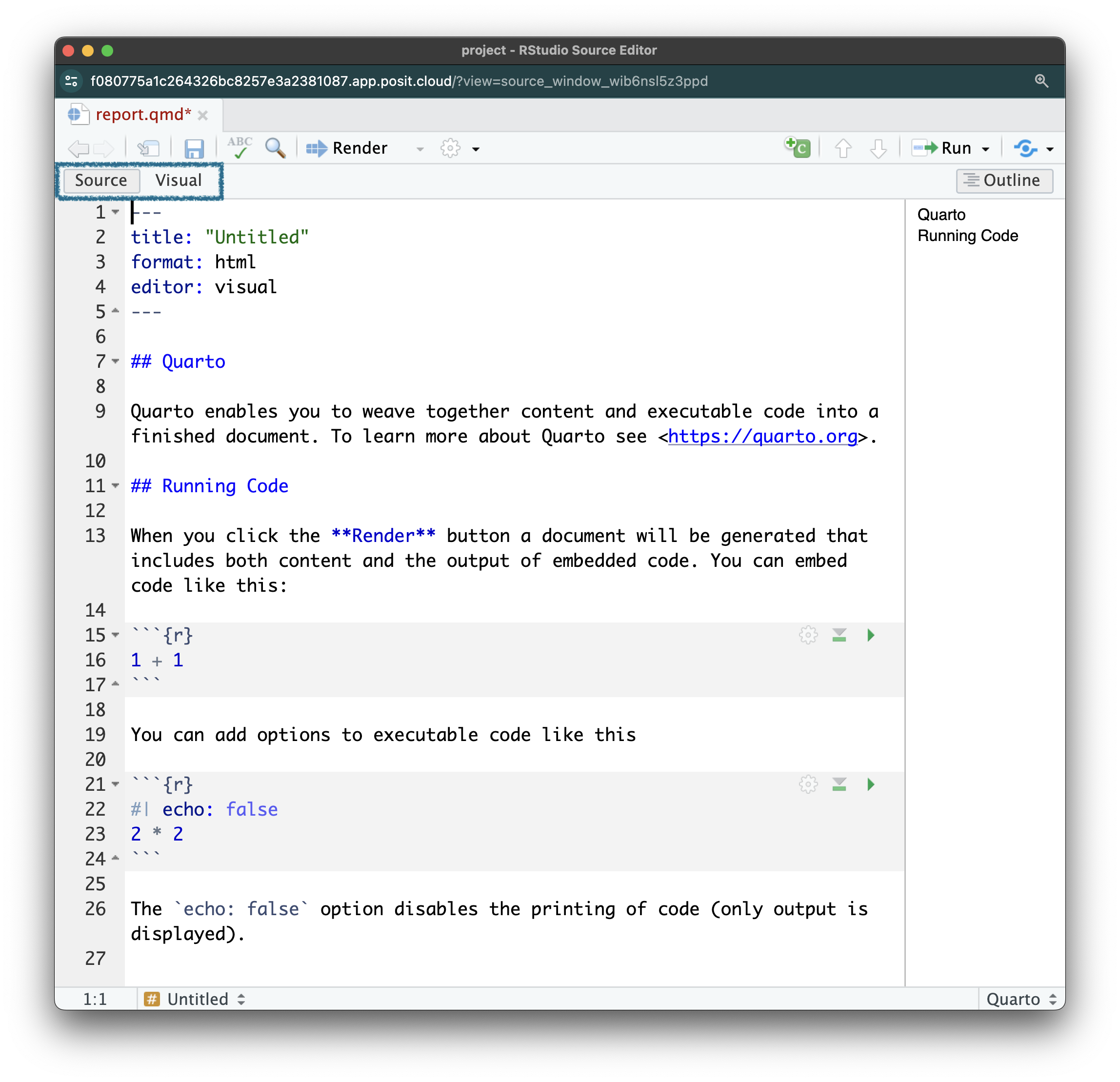Click the cursor position 1:1 indicator

95,999
